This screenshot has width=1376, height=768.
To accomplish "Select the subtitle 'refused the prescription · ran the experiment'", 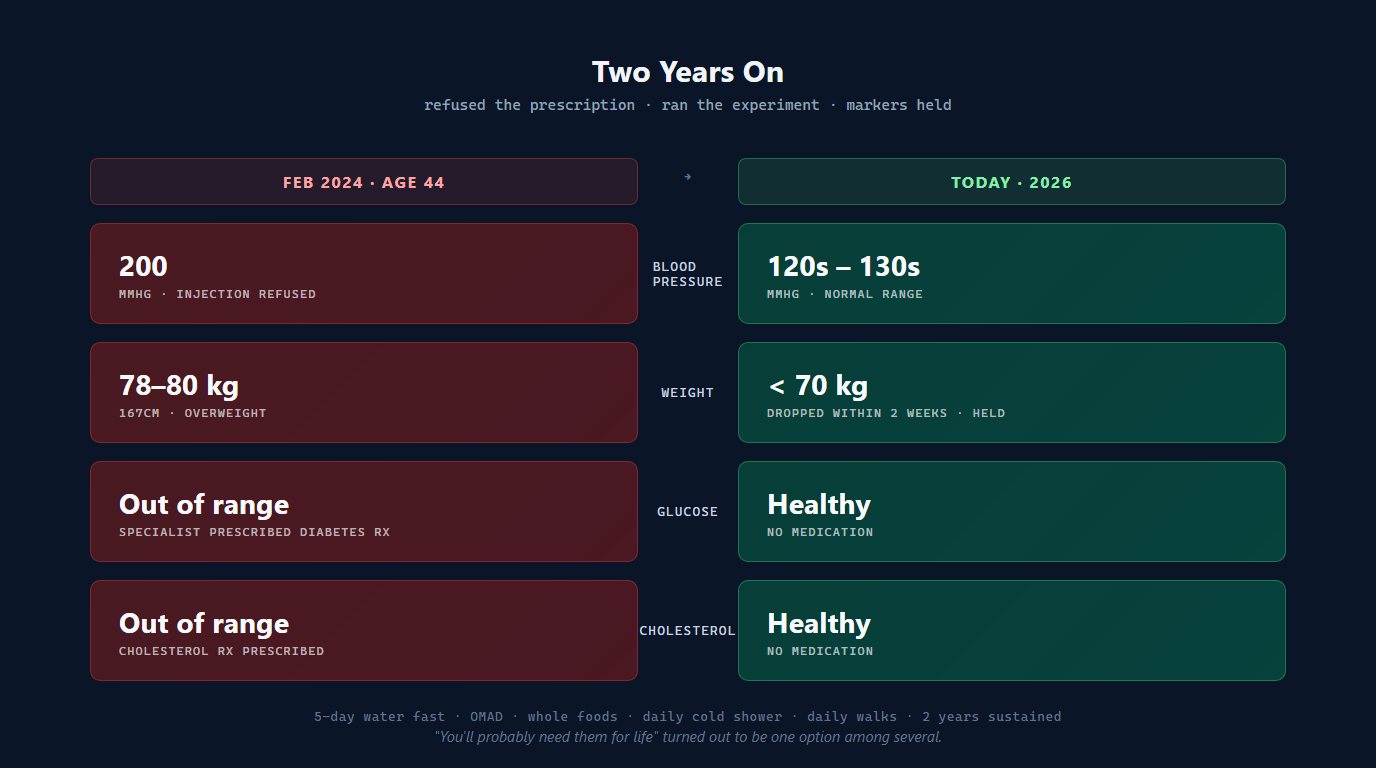I will pos(622,105).
